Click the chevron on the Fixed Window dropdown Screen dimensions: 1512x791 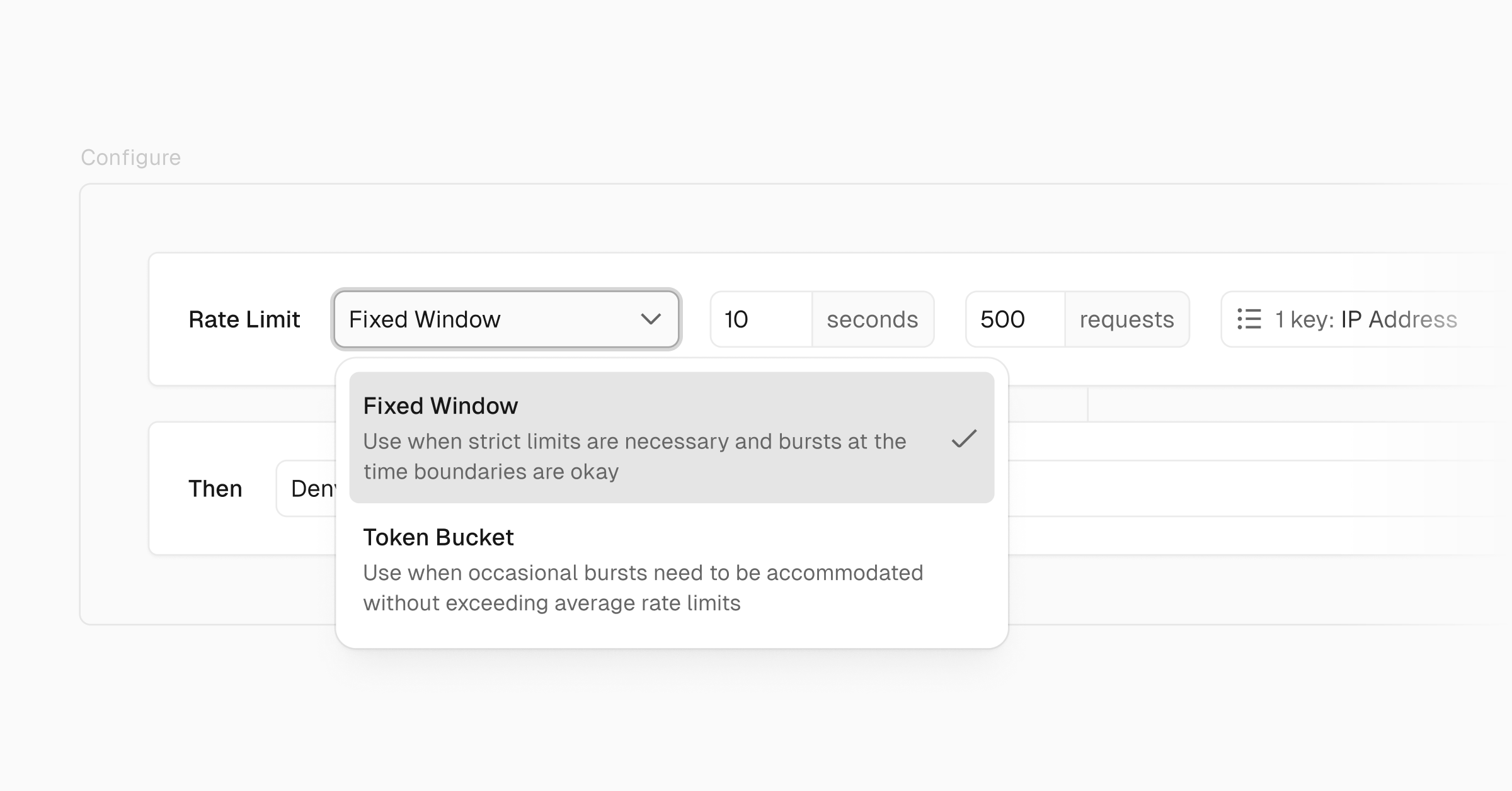pos(653,320)
